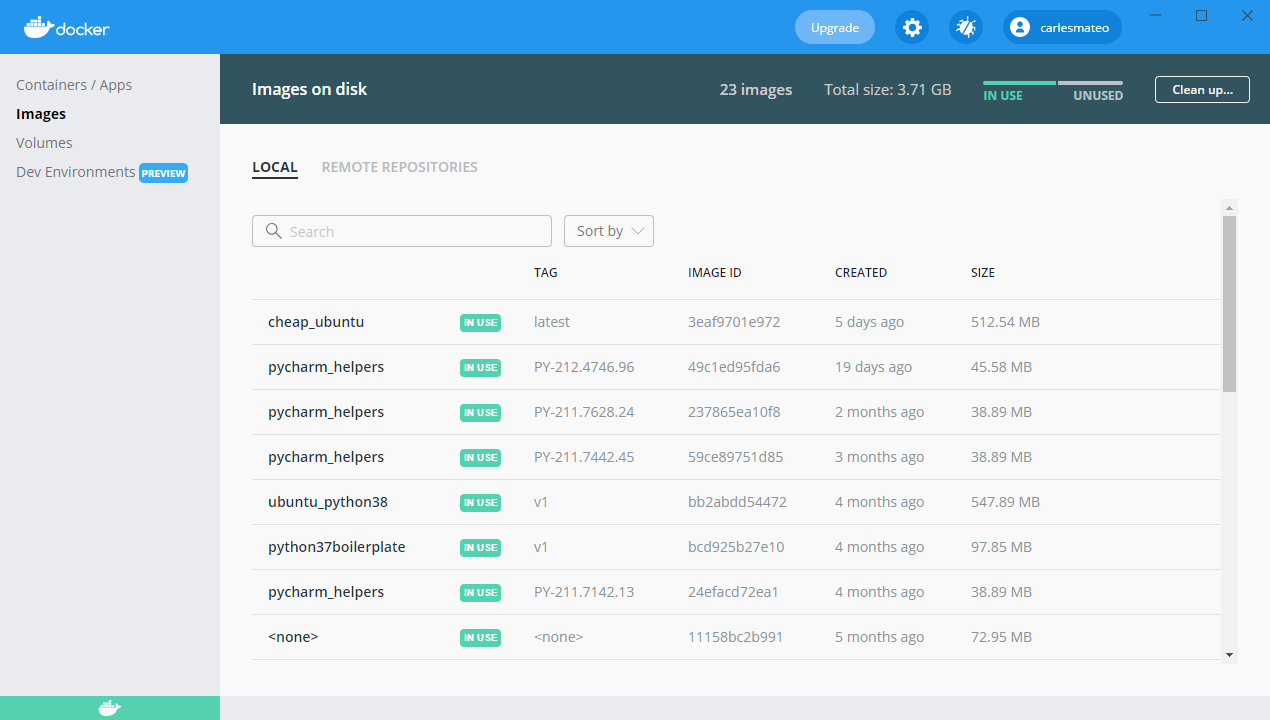Switch to REMOTE REPOSITORIES tab
Viewport: 1270px width, 720px height.
click(399, 167)
